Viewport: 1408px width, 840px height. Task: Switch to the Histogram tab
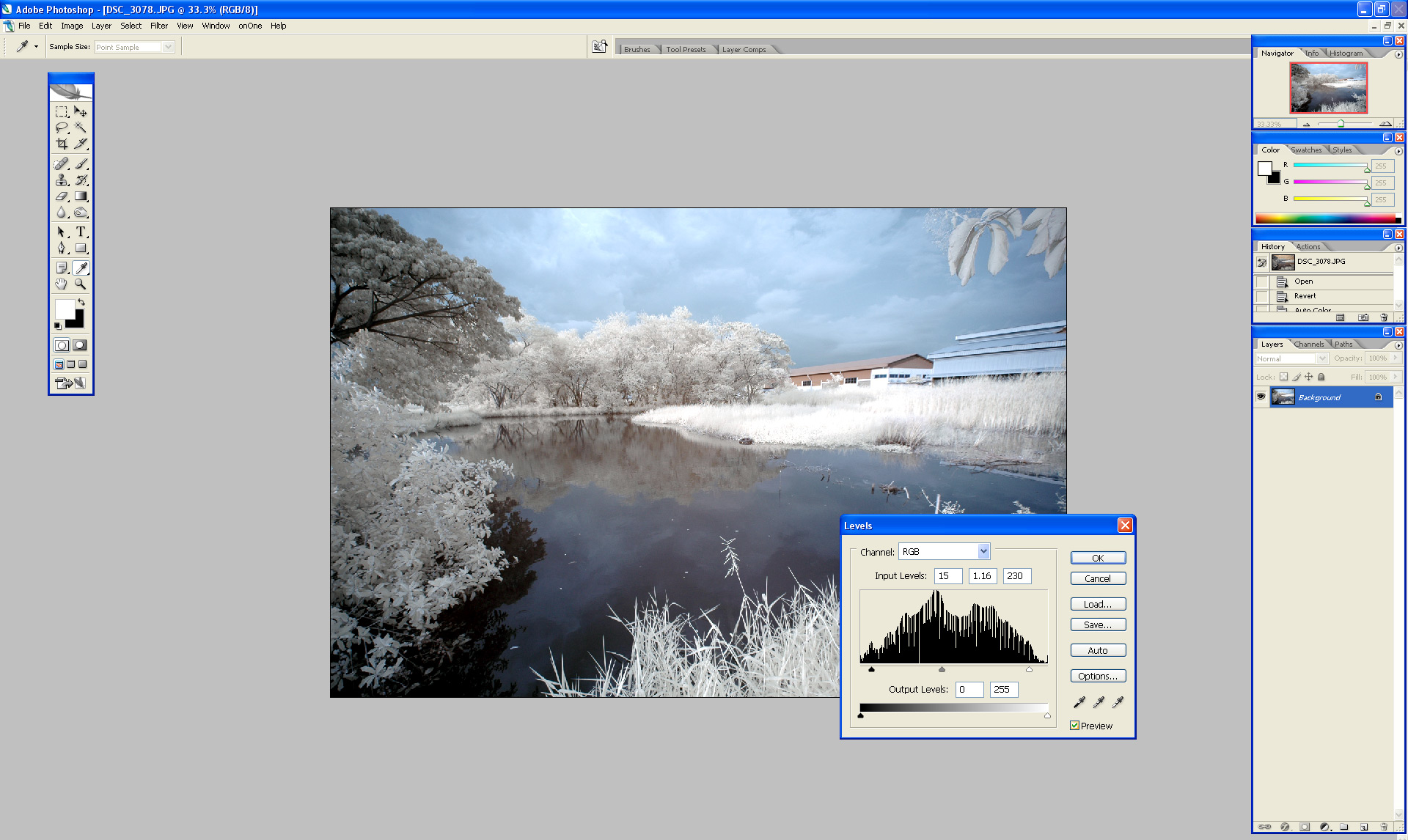point(1346,53)
